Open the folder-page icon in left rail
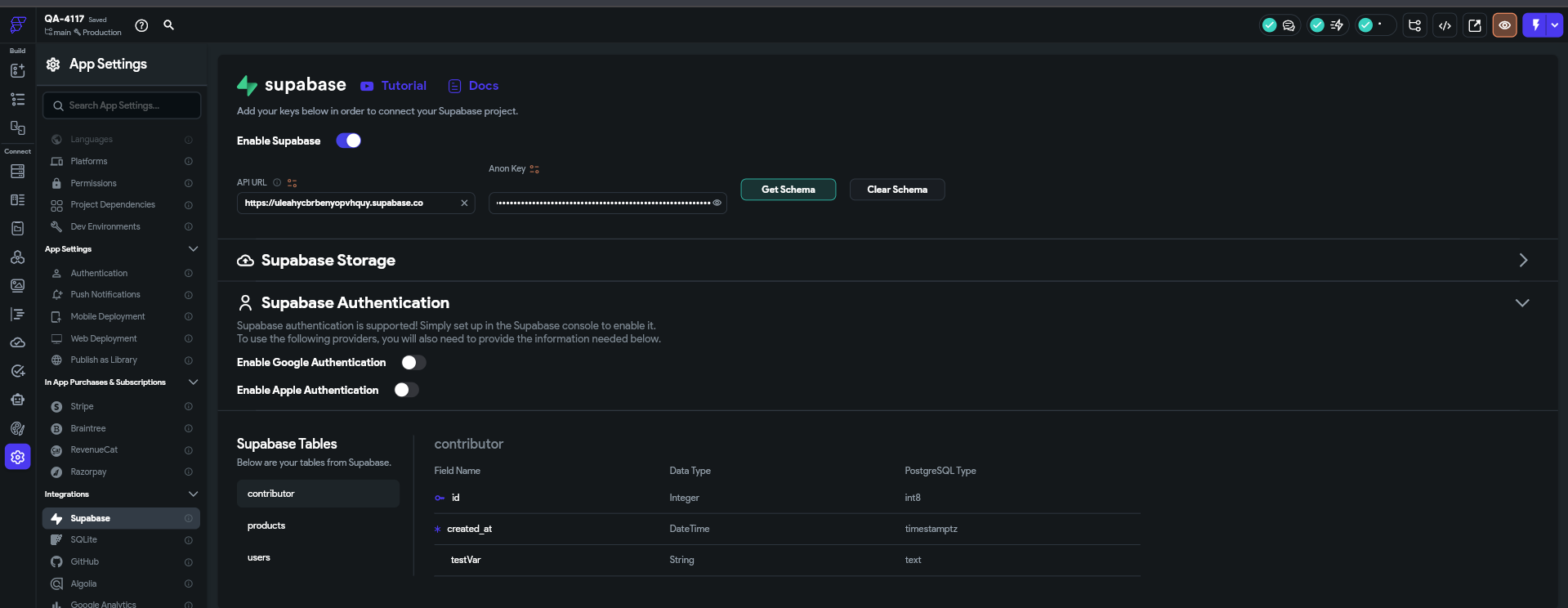1568x608 pixels. pyautogui.click(x=17, y=229)
